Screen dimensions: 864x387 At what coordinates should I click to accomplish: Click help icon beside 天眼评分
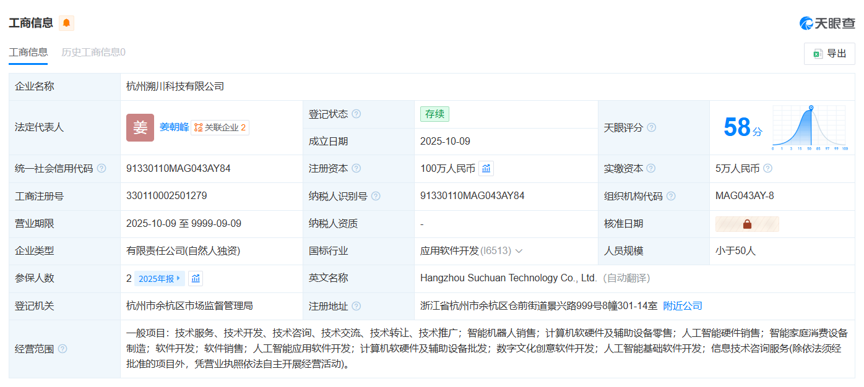pyautogui.click(x=651, y=127)
